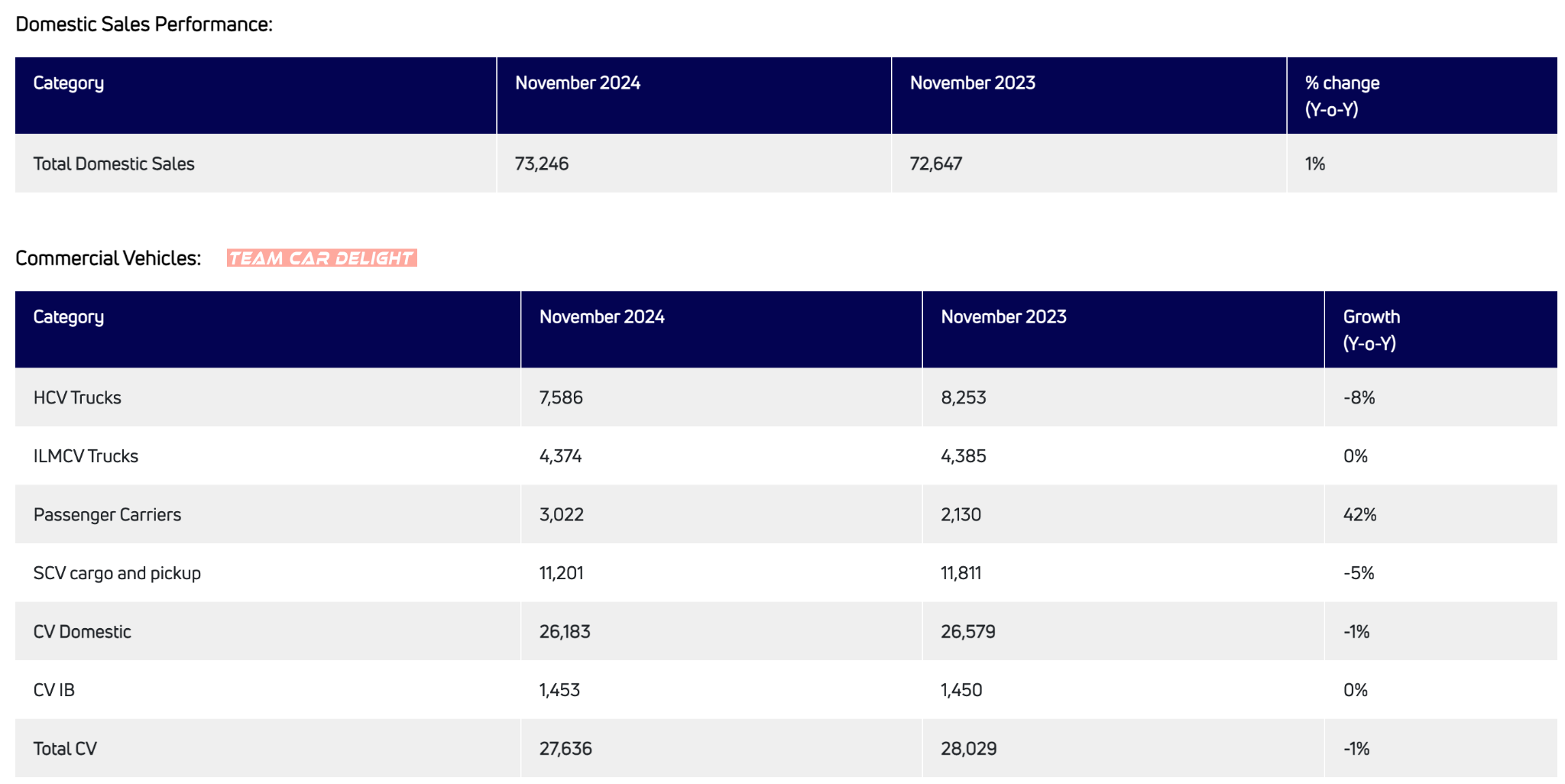This screenshot has width=1565, height=784.
Task: Select ILMCV Trucks value 4,385
Action: (x=964, y=456)
